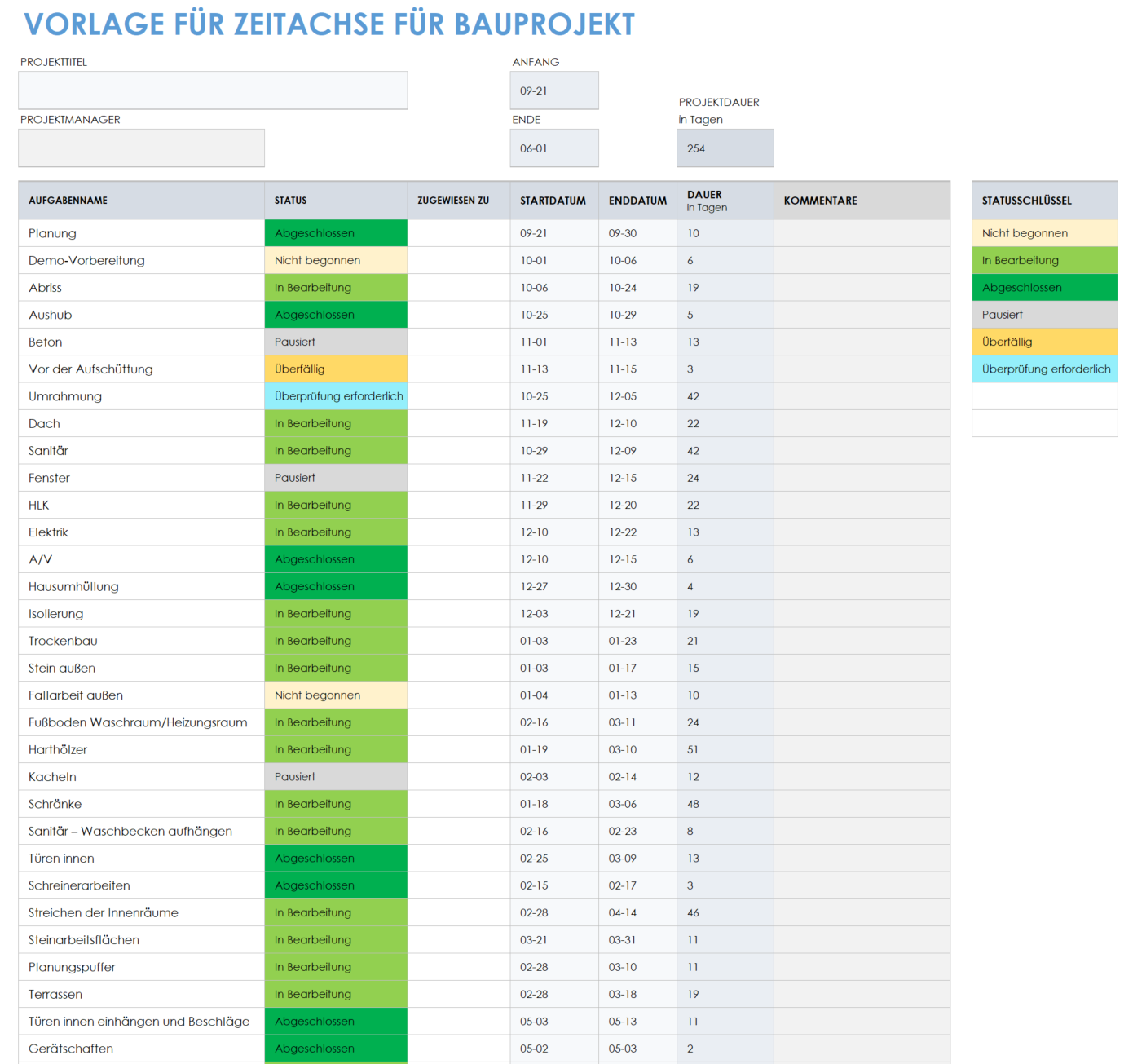Select the HLK task name cell
The width and height of the screenshot is (1133, 1064).
tap(142, 505)
